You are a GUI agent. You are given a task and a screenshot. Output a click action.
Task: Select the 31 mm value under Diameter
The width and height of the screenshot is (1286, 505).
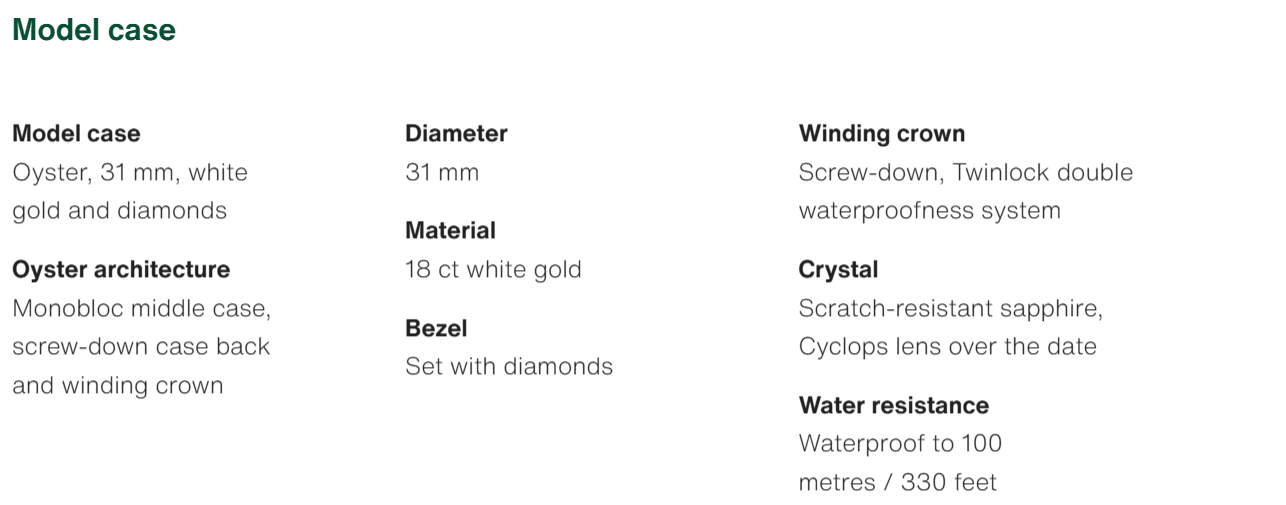[x=442, y=172]
